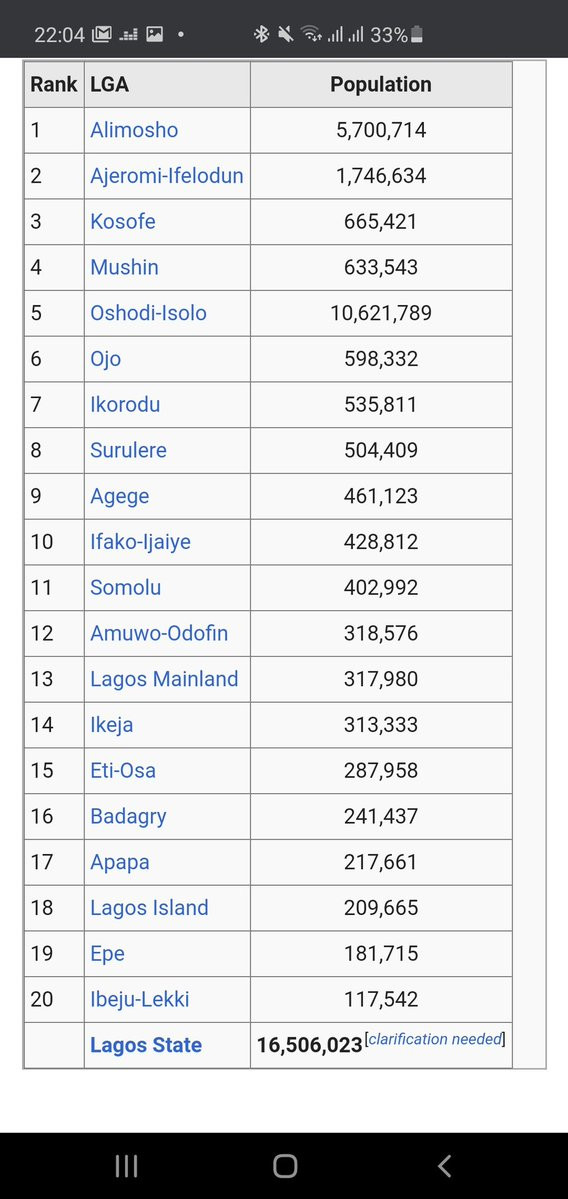Tap the Bluetooth status bar icon
568x1199 pixels.
261,34
